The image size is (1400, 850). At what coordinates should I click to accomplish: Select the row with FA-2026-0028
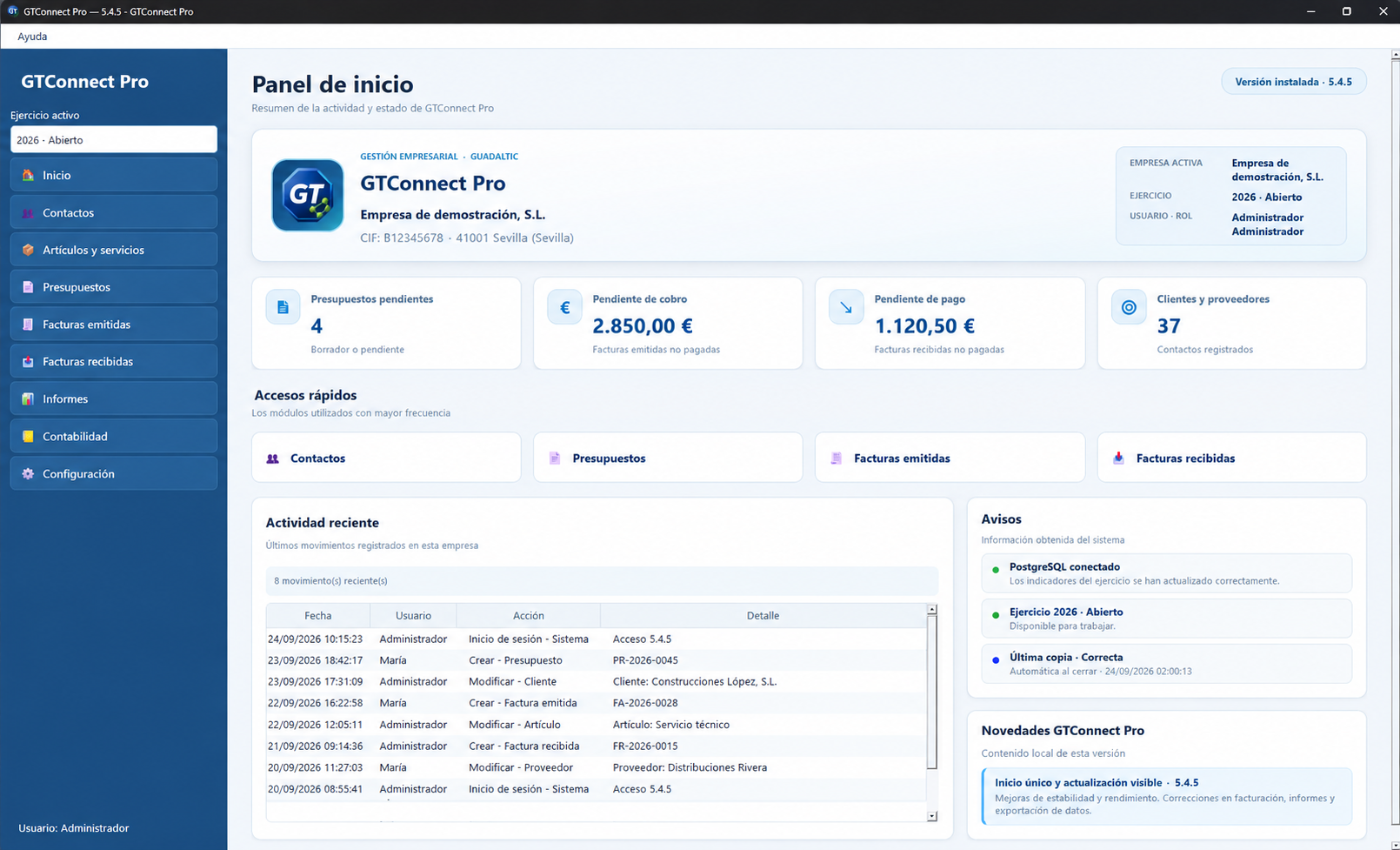click(x=597, y=703)
